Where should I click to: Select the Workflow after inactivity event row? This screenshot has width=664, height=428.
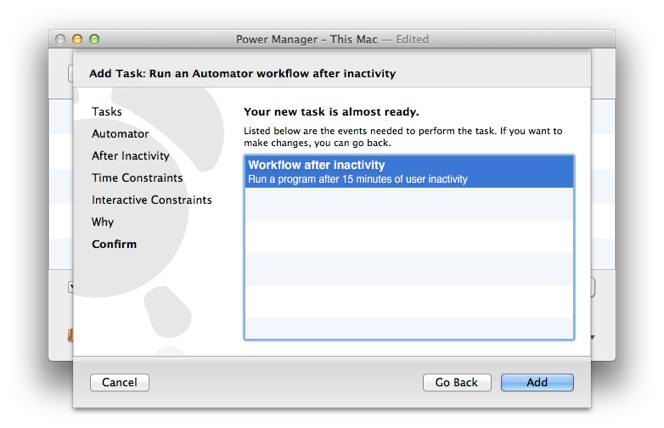(x=409, y=171)
